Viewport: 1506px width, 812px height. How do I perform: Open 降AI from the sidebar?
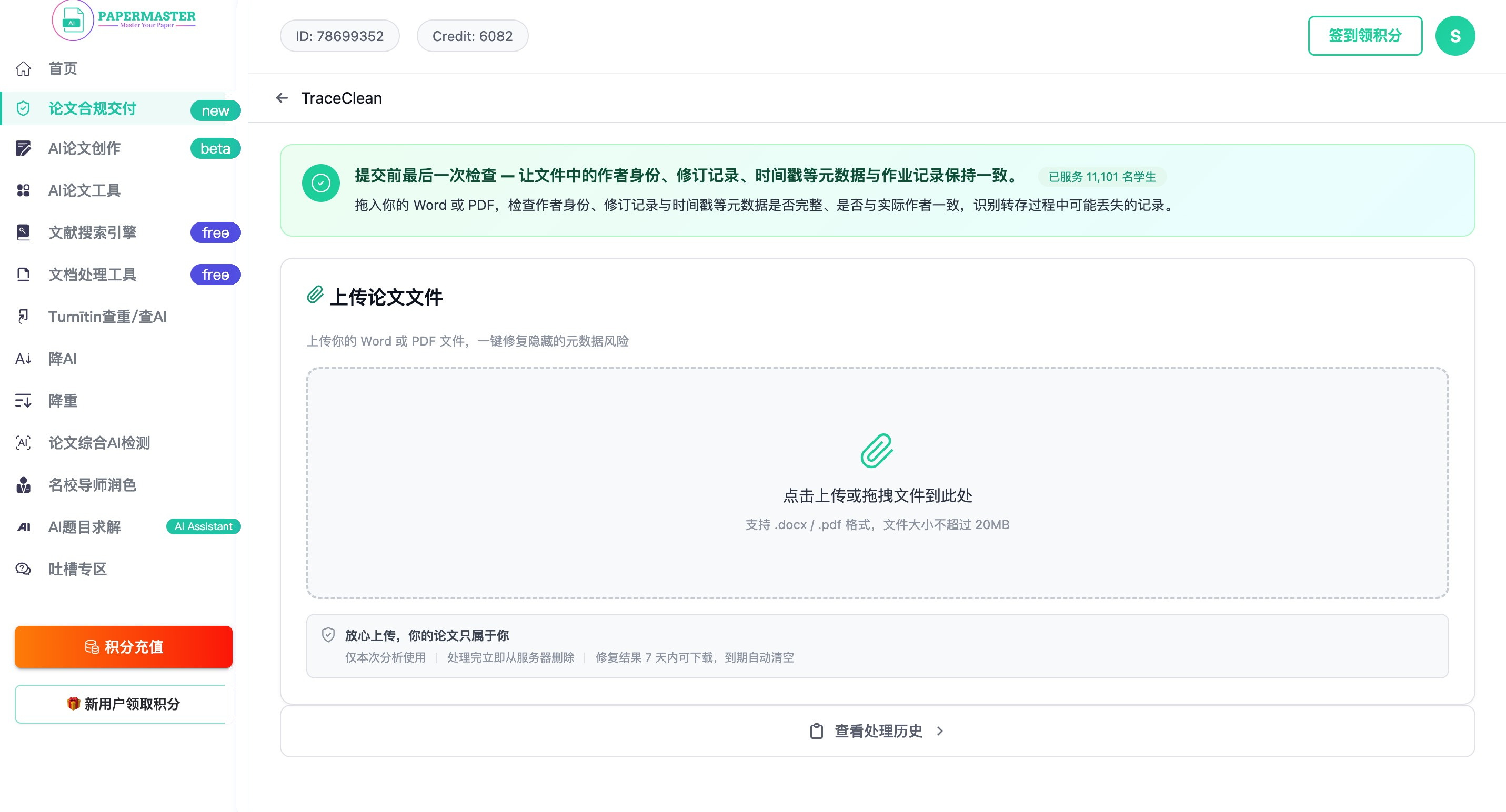[x=63, y=359]
